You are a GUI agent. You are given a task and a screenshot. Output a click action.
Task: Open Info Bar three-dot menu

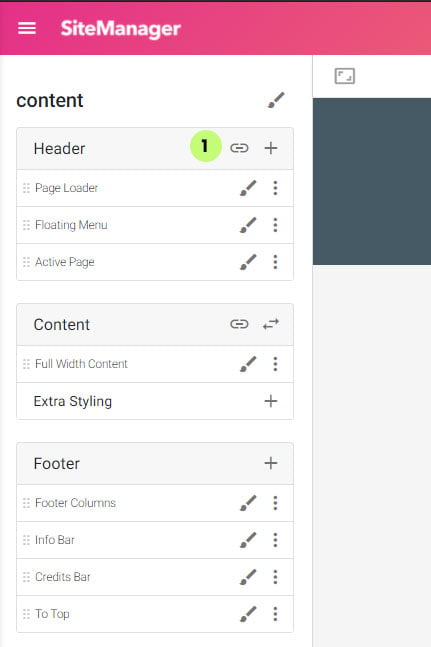click(x=275, y=540)
